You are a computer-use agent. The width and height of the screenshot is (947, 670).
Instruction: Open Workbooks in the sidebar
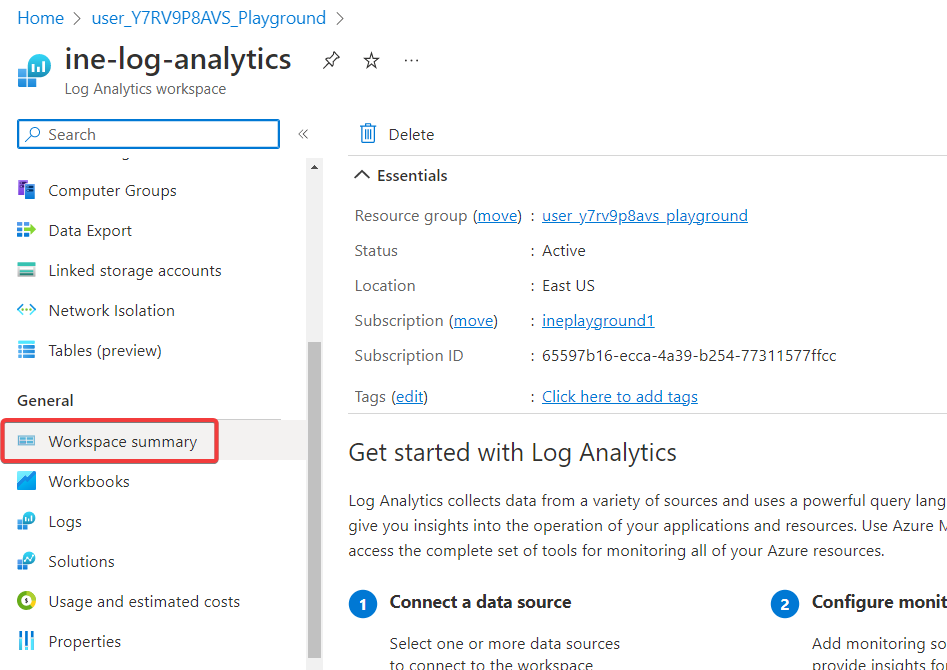(x=89, y=481)
